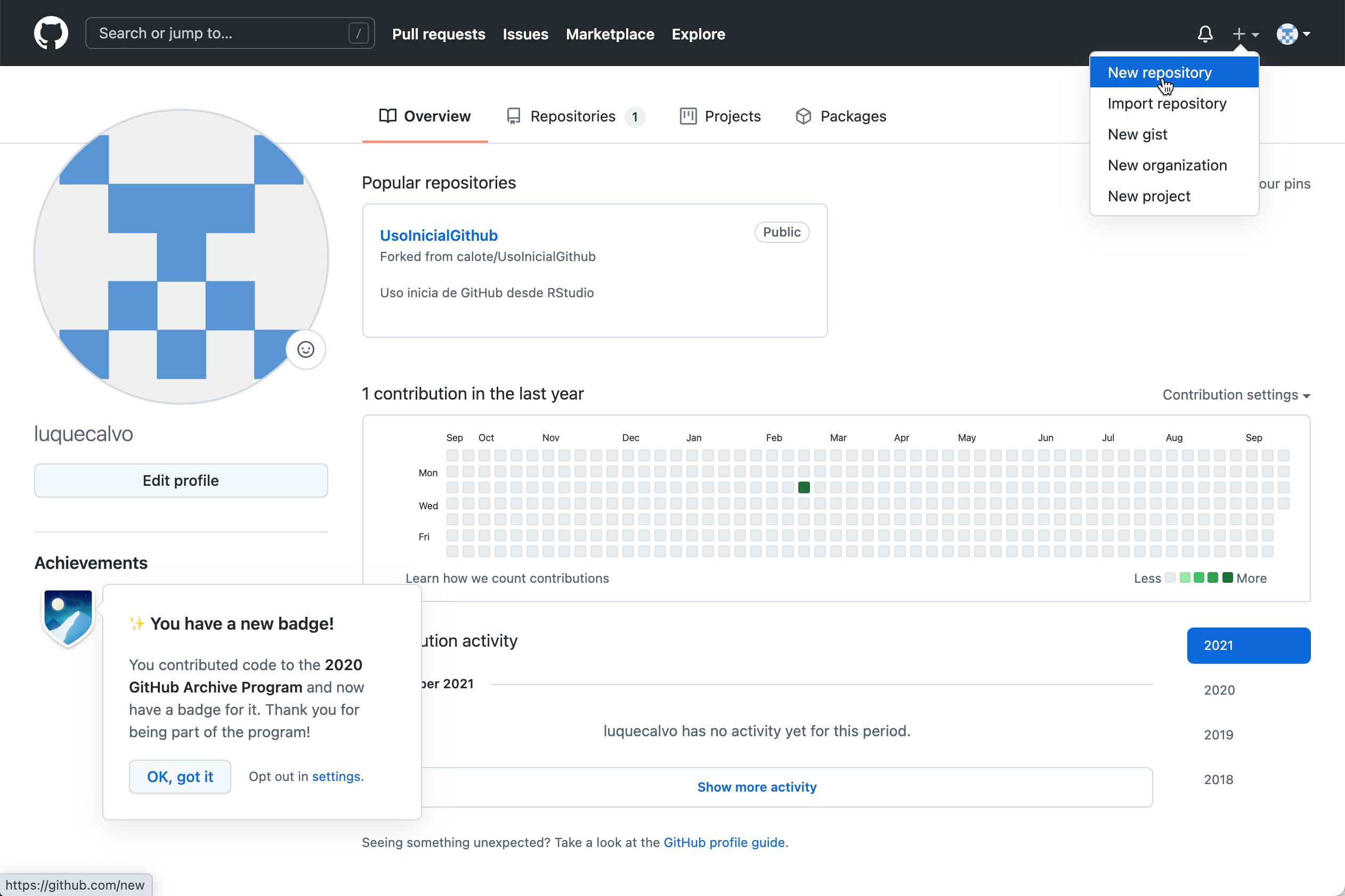Expand the Contribution settings dropdown
Image resolution: width=1345 pixels, height=896 pixels.
click(1236, 395)
